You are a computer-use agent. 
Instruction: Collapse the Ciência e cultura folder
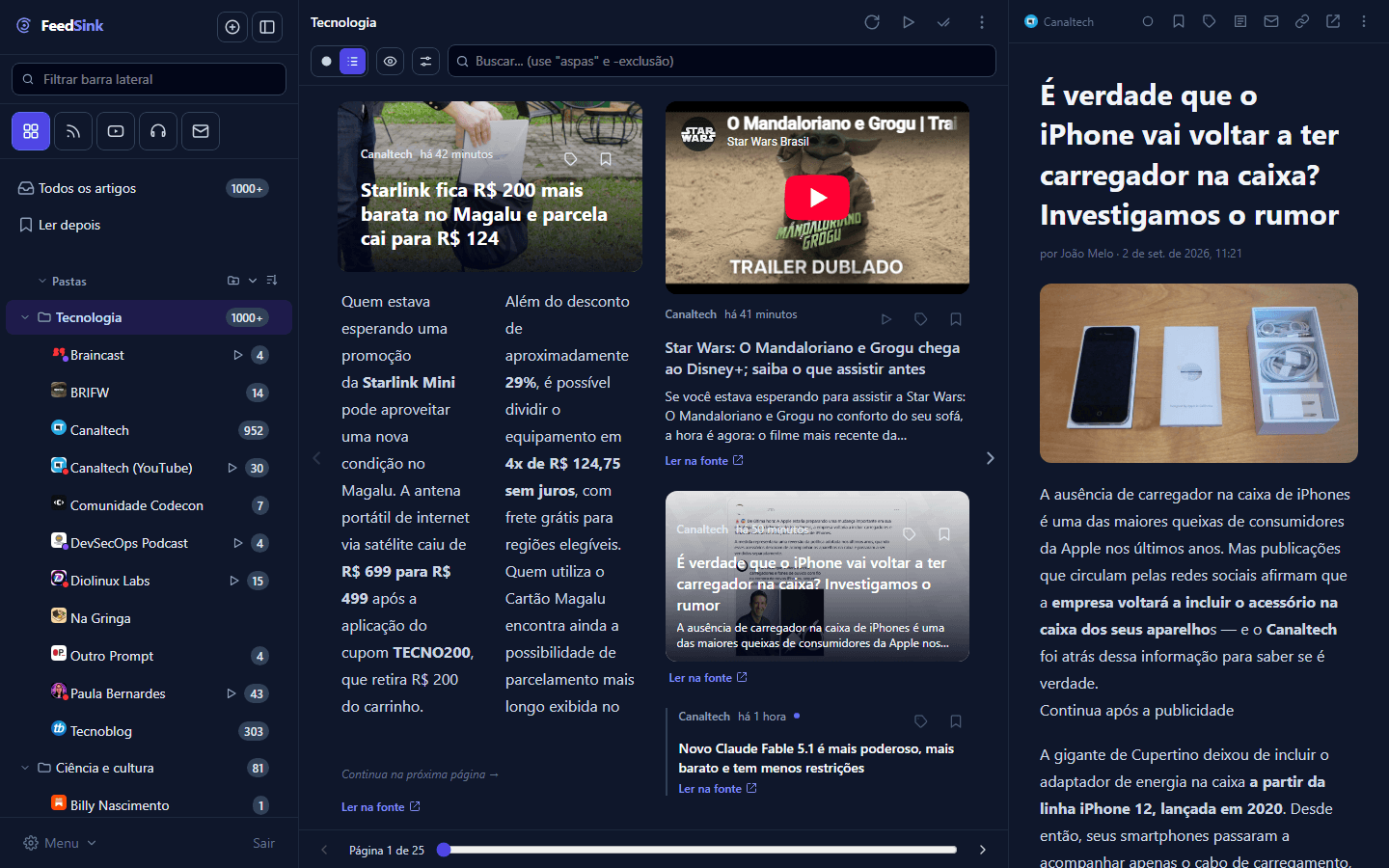point(25,768)
